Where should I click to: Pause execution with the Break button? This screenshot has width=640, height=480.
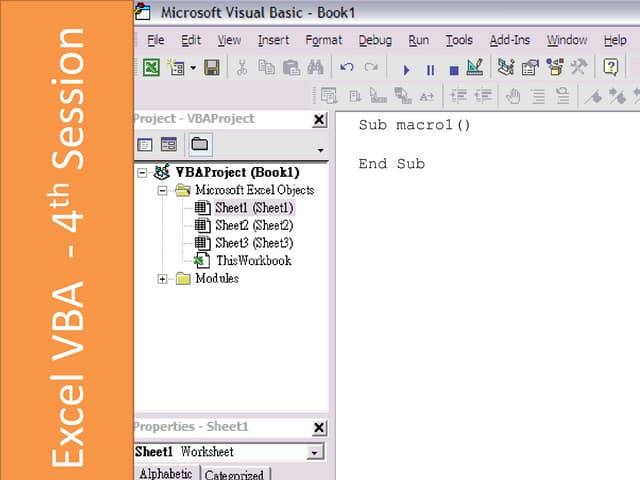click(430, 69)
